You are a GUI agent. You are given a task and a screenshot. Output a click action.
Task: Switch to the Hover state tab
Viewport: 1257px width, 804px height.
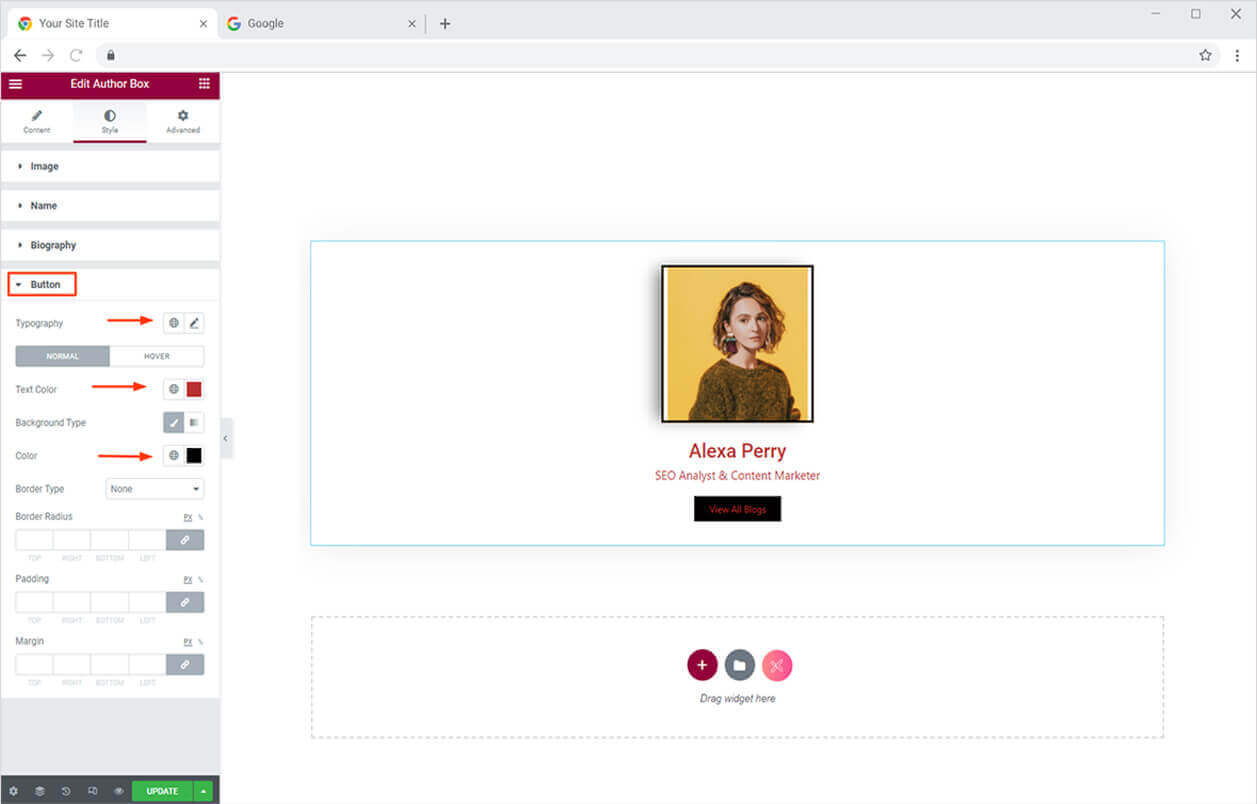157,356
